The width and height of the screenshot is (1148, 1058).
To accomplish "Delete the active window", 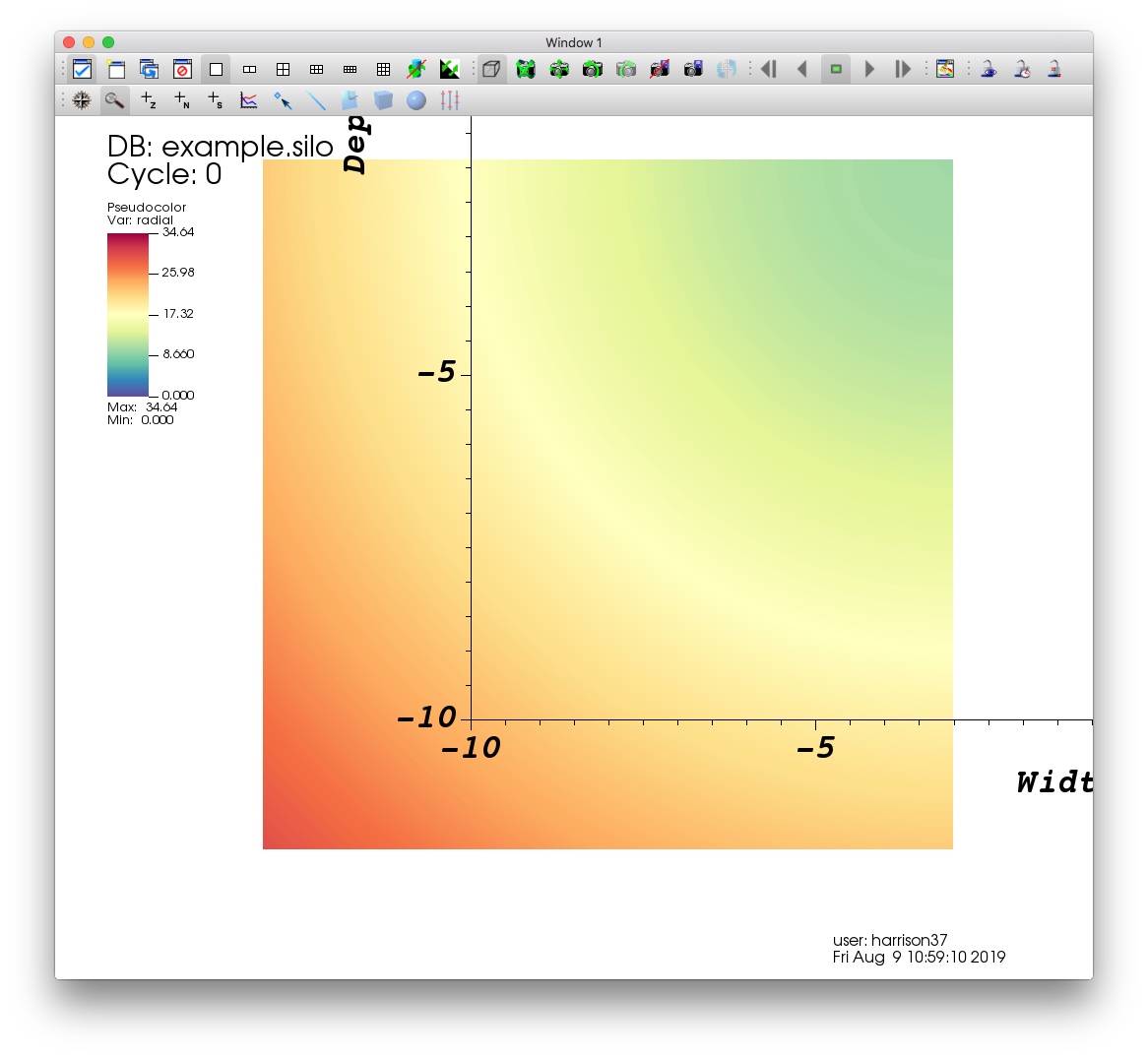I will (x=182, y=70).
